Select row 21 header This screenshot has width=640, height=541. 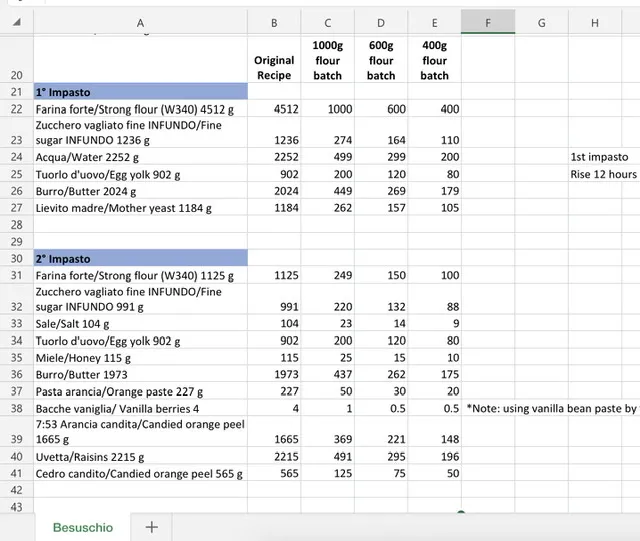16,92
